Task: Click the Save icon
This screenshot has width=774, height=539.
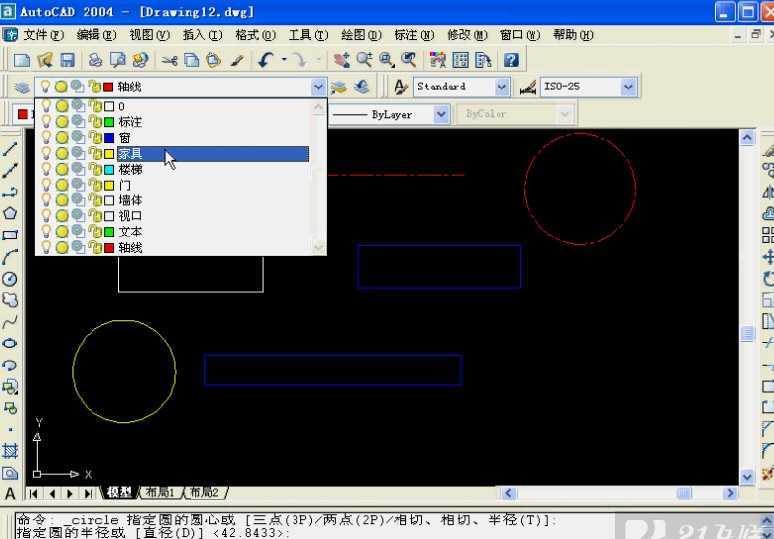Action: coord(67,60)
